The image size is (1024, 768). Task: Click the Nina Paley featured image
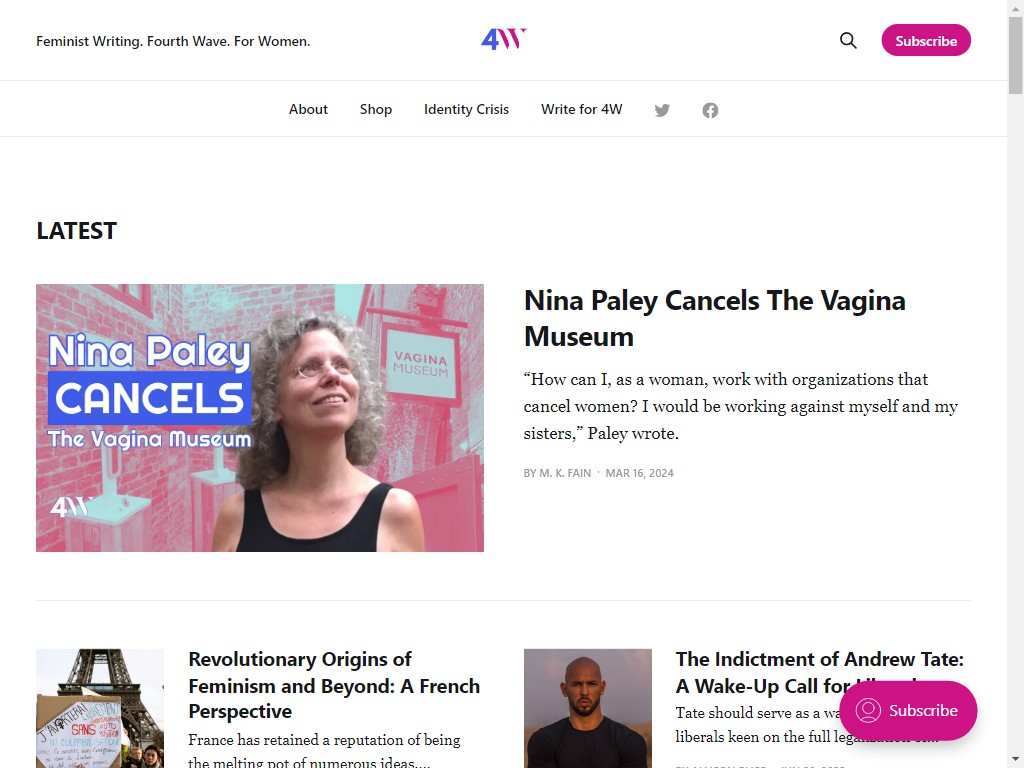pos(260,418)
